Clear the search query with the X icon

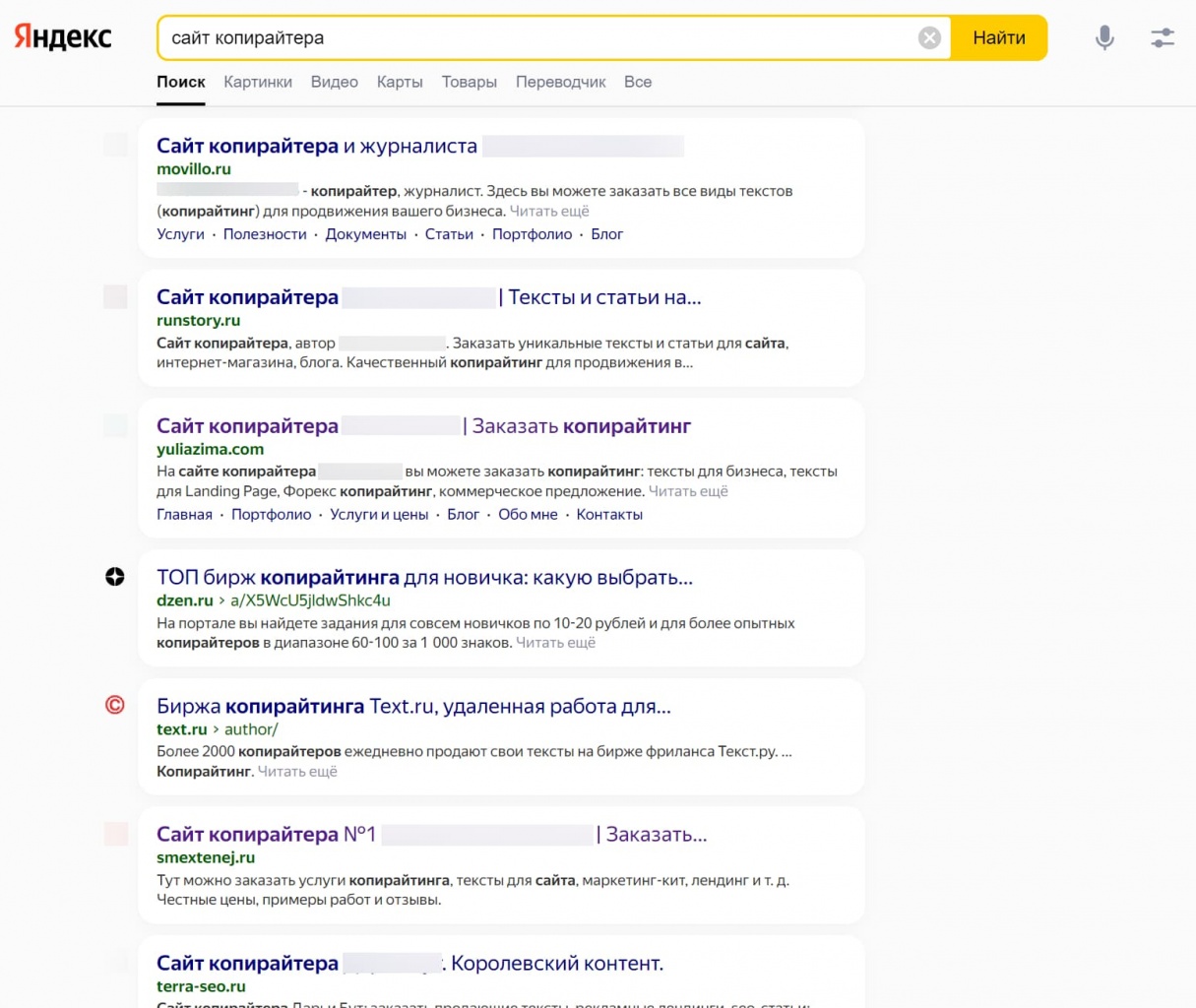tap(929, 37)
